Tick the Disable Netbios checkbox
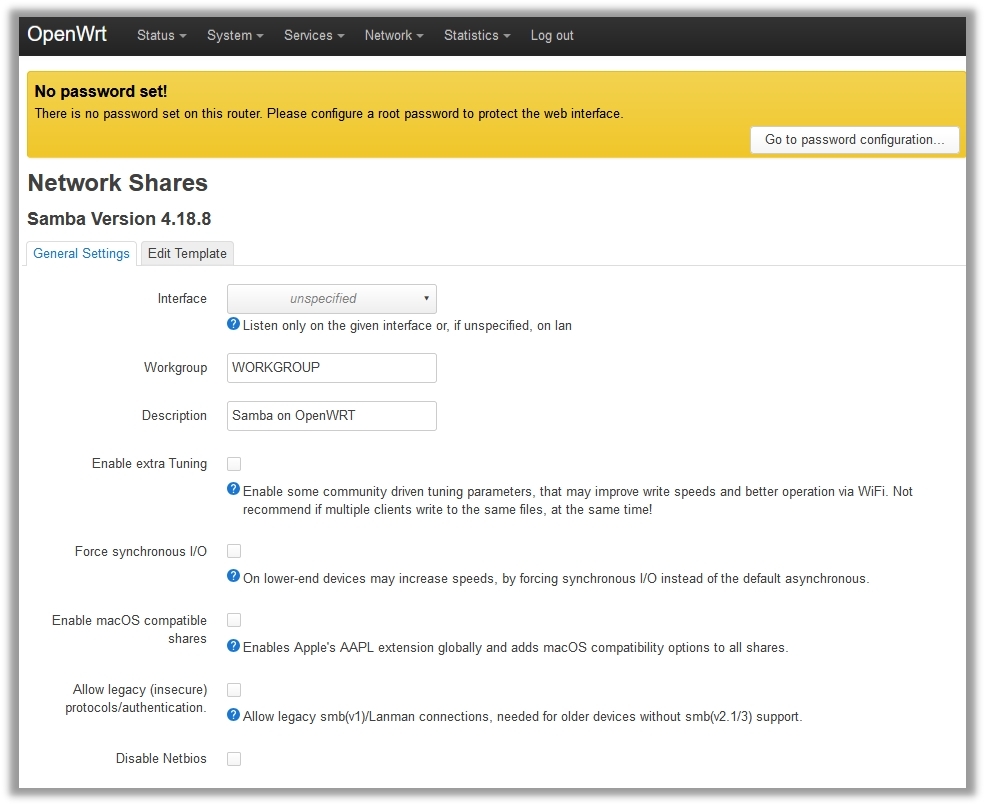The width and height of the screenshot is (986, 806). coord(234,759)
